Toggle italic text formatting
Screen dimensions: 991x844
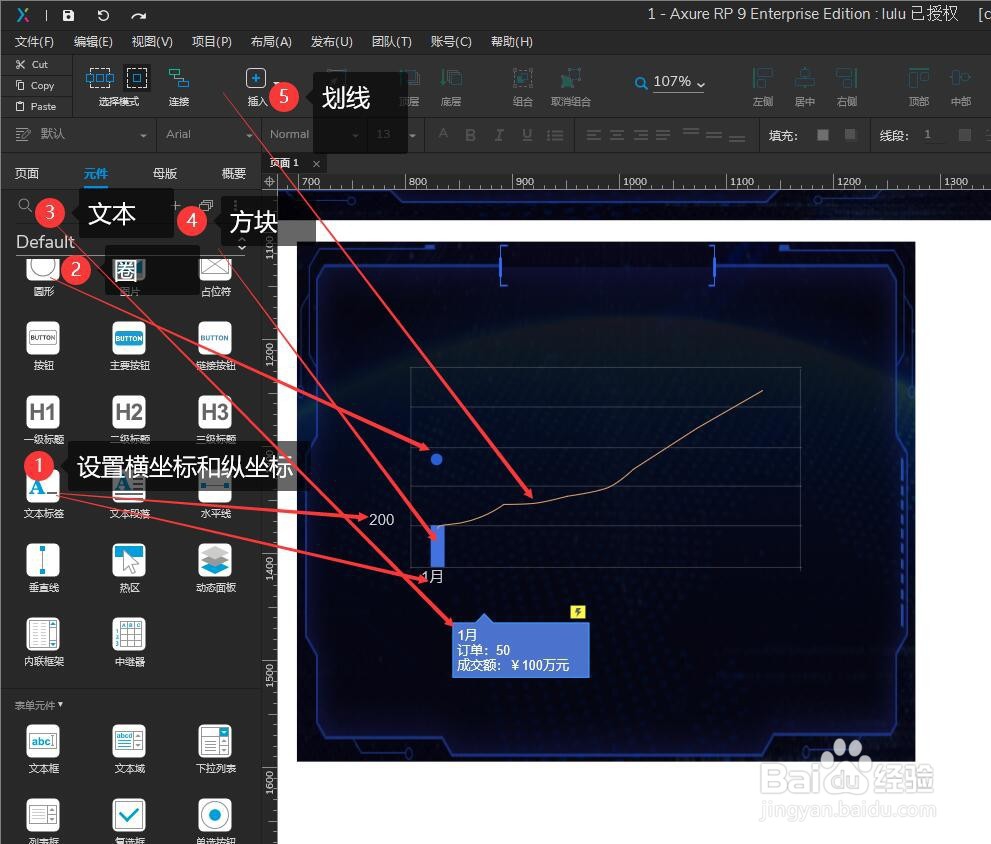pos(499,135)
